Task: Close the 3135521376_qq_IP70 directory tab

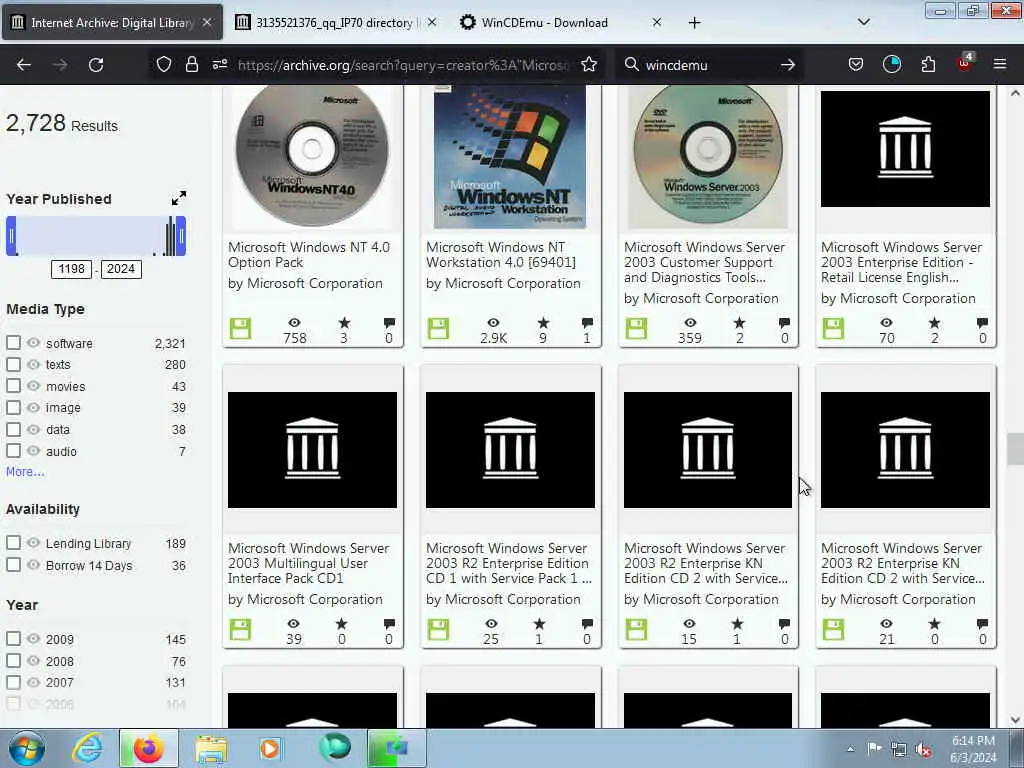Action: pos(432,22)
